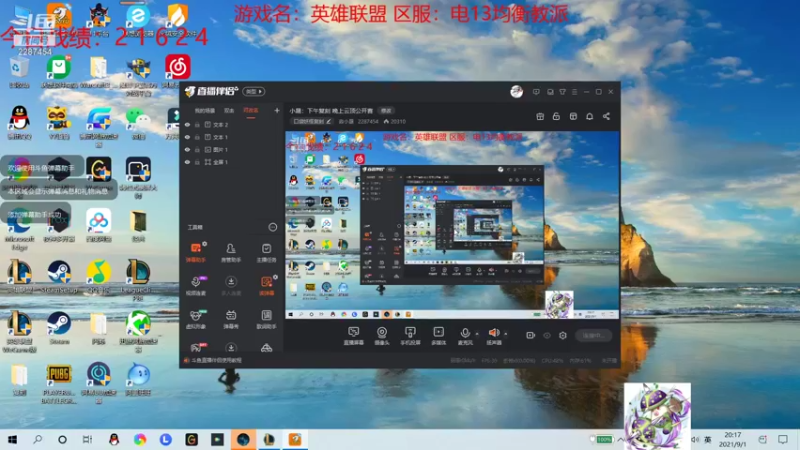Add a 摄像头 camera source
Image resolution: width=800 pixels, height=450 pixels.
[382, 336]
